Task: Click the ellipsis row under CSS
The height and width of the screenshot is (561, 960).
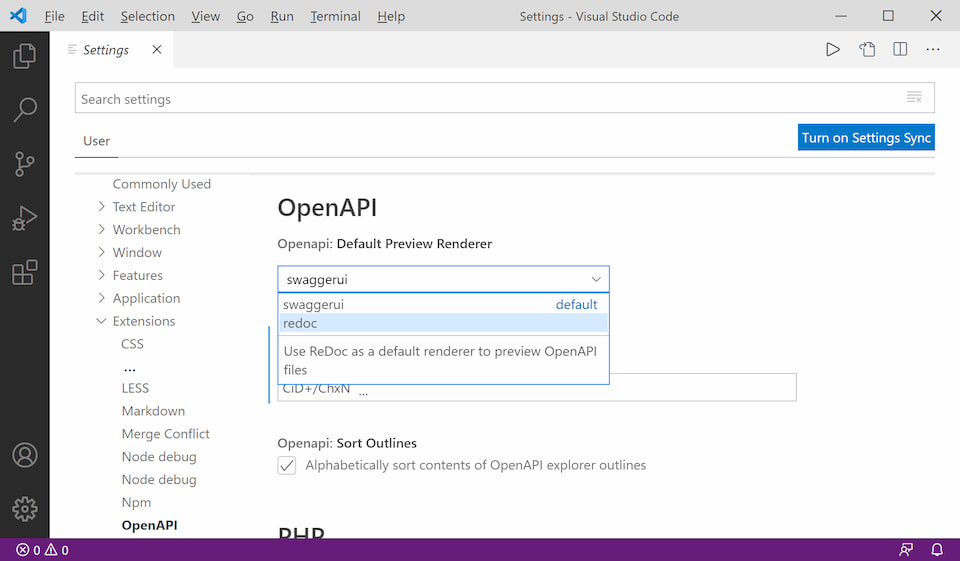Action: 129,368
